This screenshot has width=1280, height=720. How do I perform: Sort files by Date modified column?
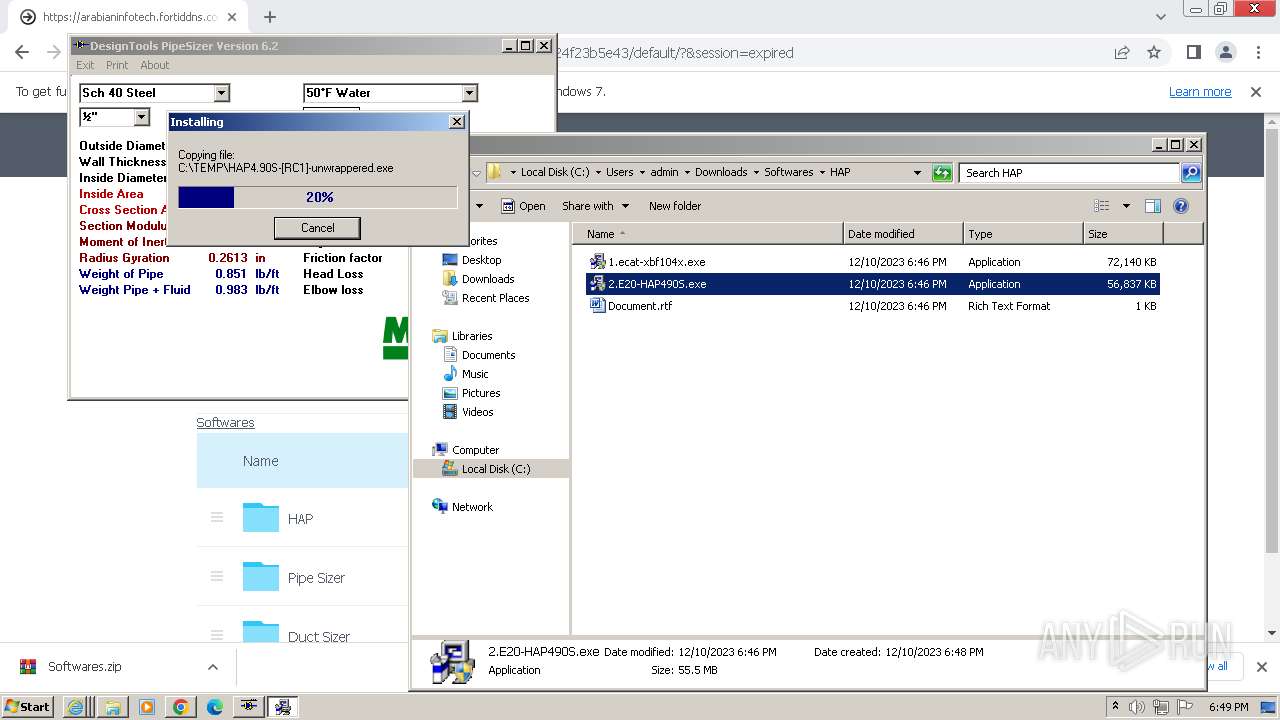pos(903,234)
